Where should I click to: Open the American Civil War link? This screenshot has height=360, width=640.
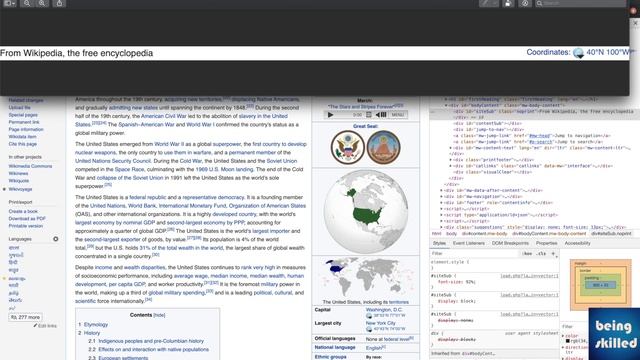pos(163,116)
